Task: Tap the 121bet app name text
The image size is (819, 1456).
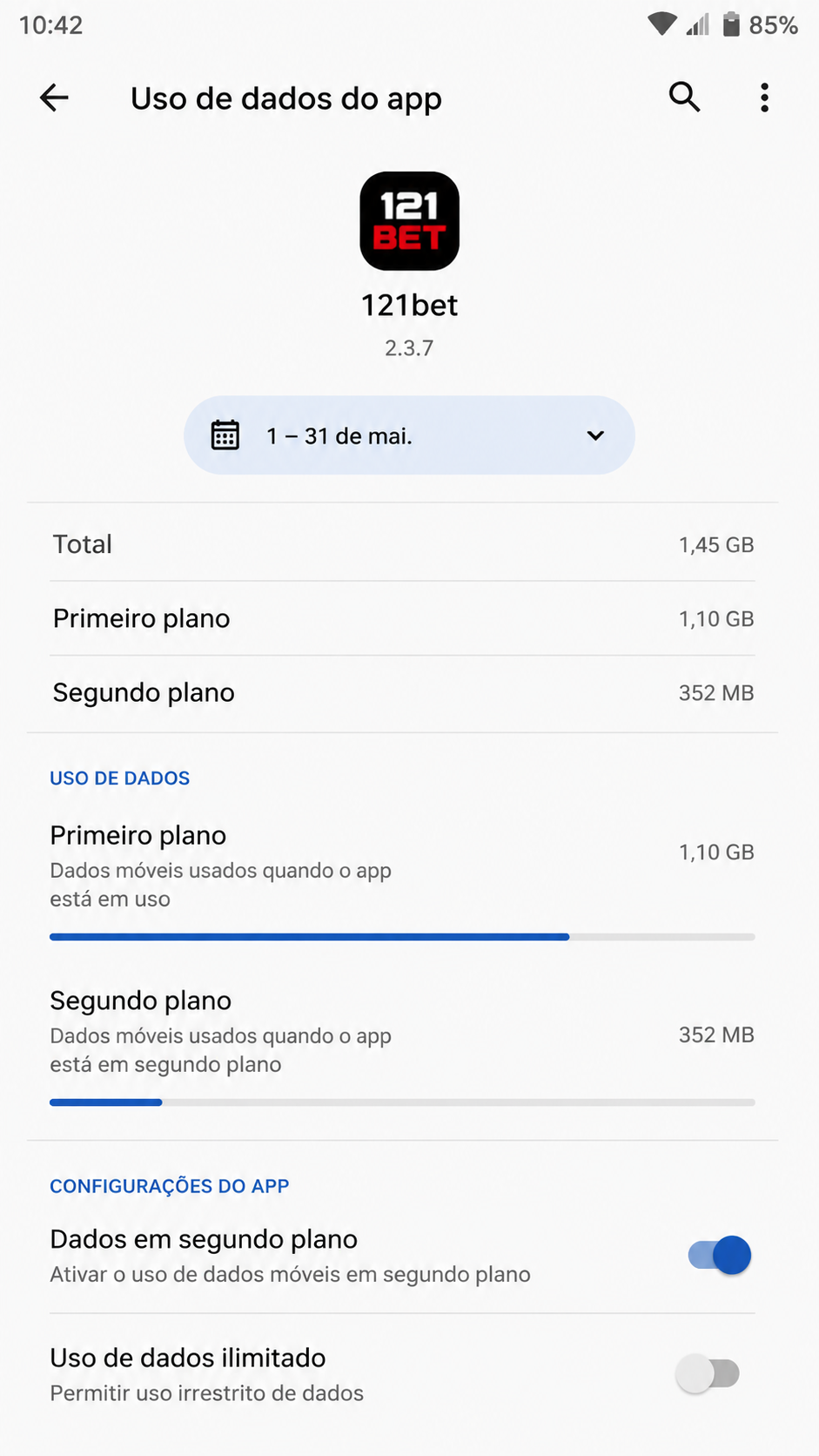Action: [x=409, y=305]
